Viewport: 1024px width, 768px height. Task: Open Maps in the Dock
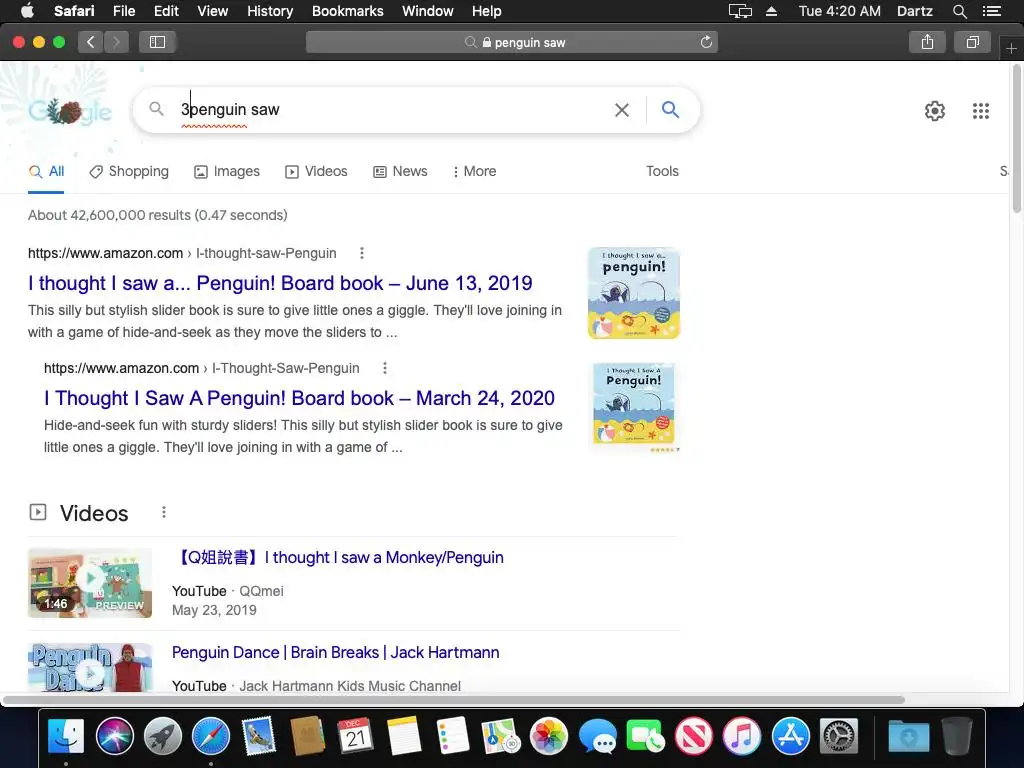501,735
